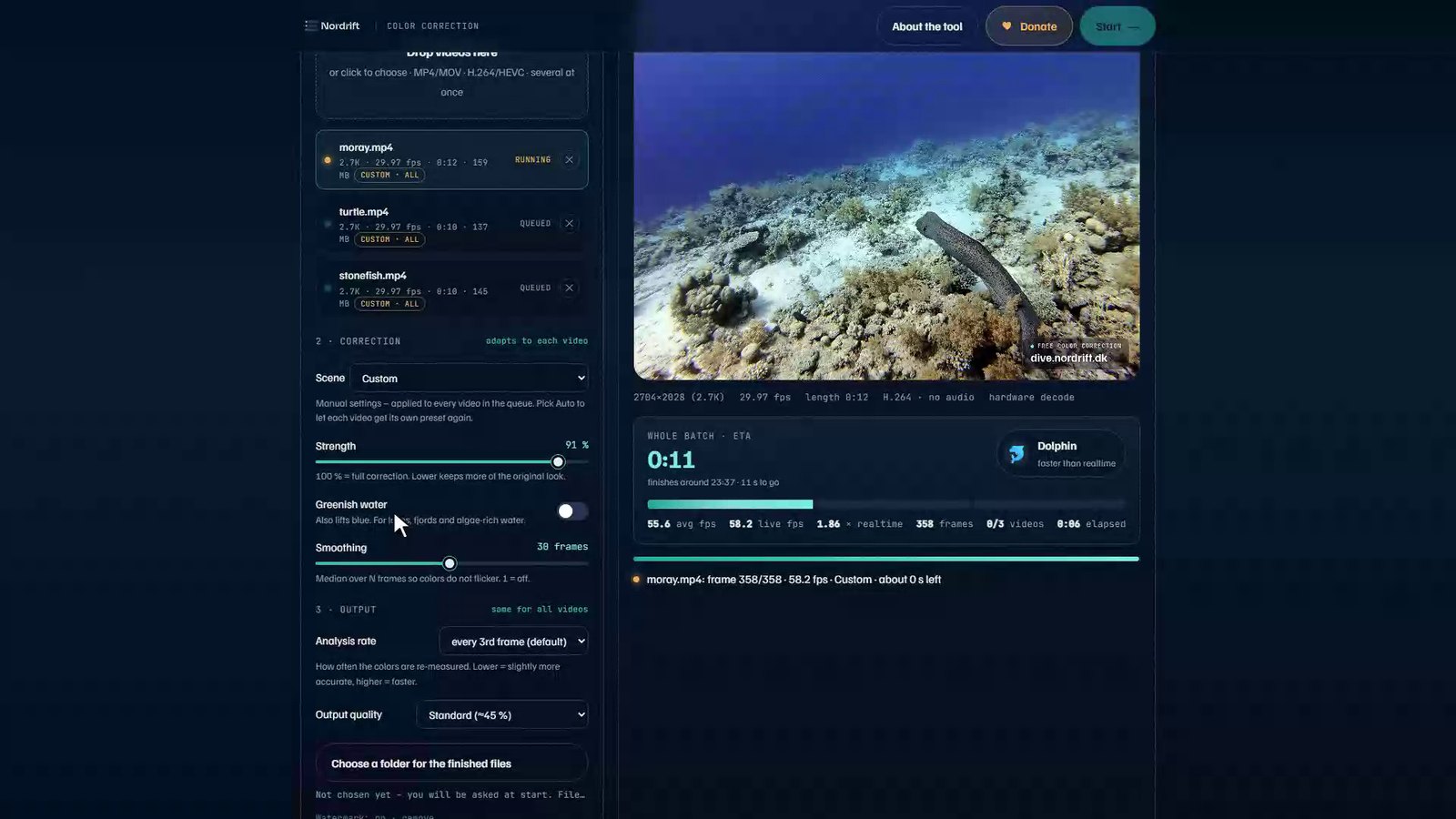Click the heart icon on Donate
Screen dimensions: 1456x819
1006,26
